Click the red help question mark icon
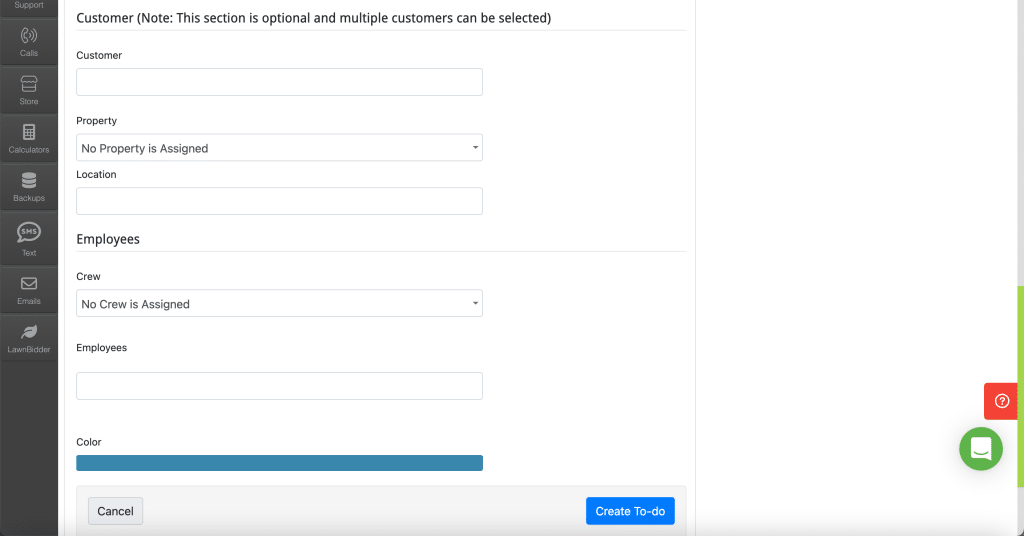Image resolution: width=1024 pixels, height=536 pixels. [1001, 401]
